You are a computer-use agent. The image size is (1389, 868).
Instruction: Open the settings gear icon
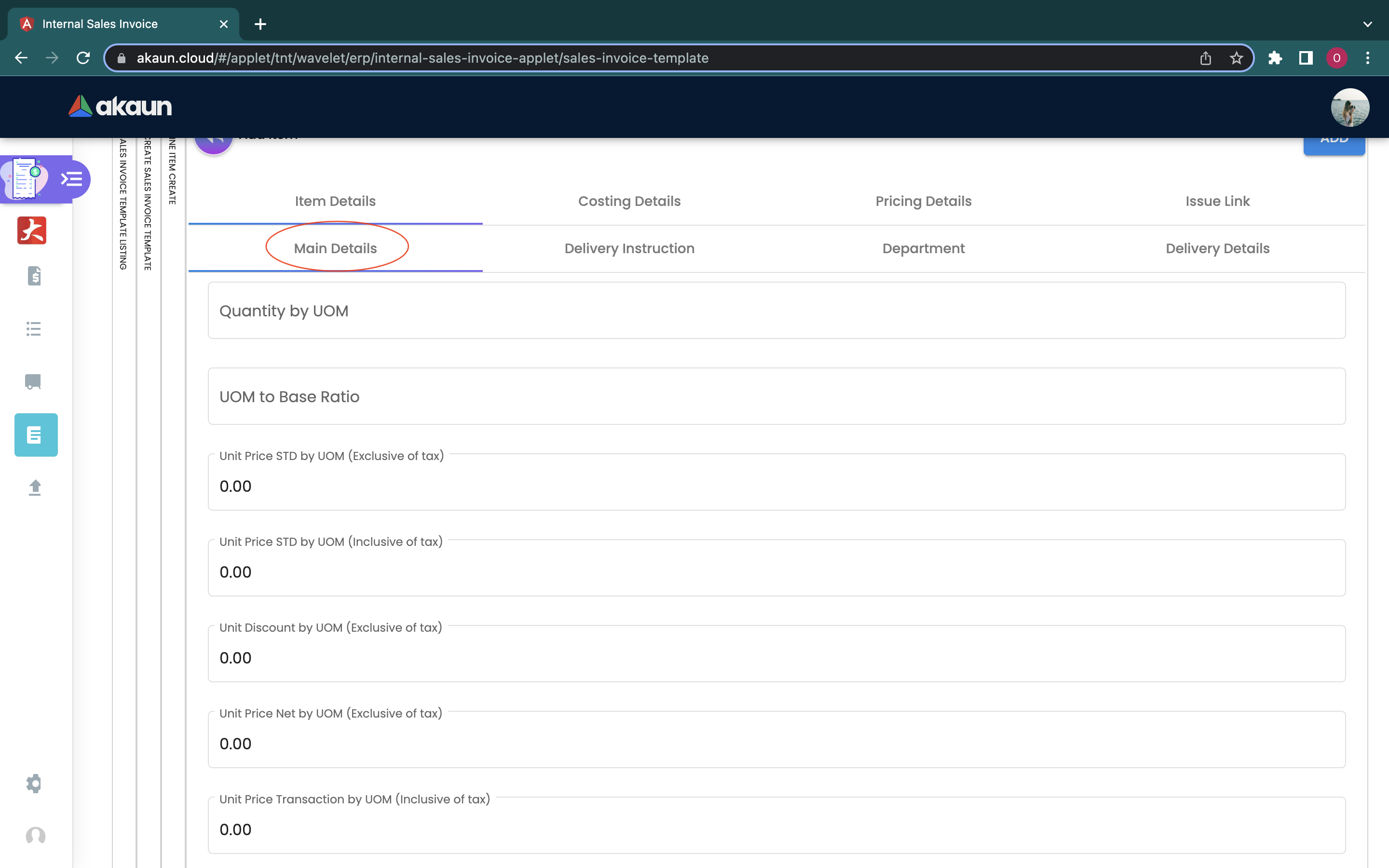[x=34, y=783]
